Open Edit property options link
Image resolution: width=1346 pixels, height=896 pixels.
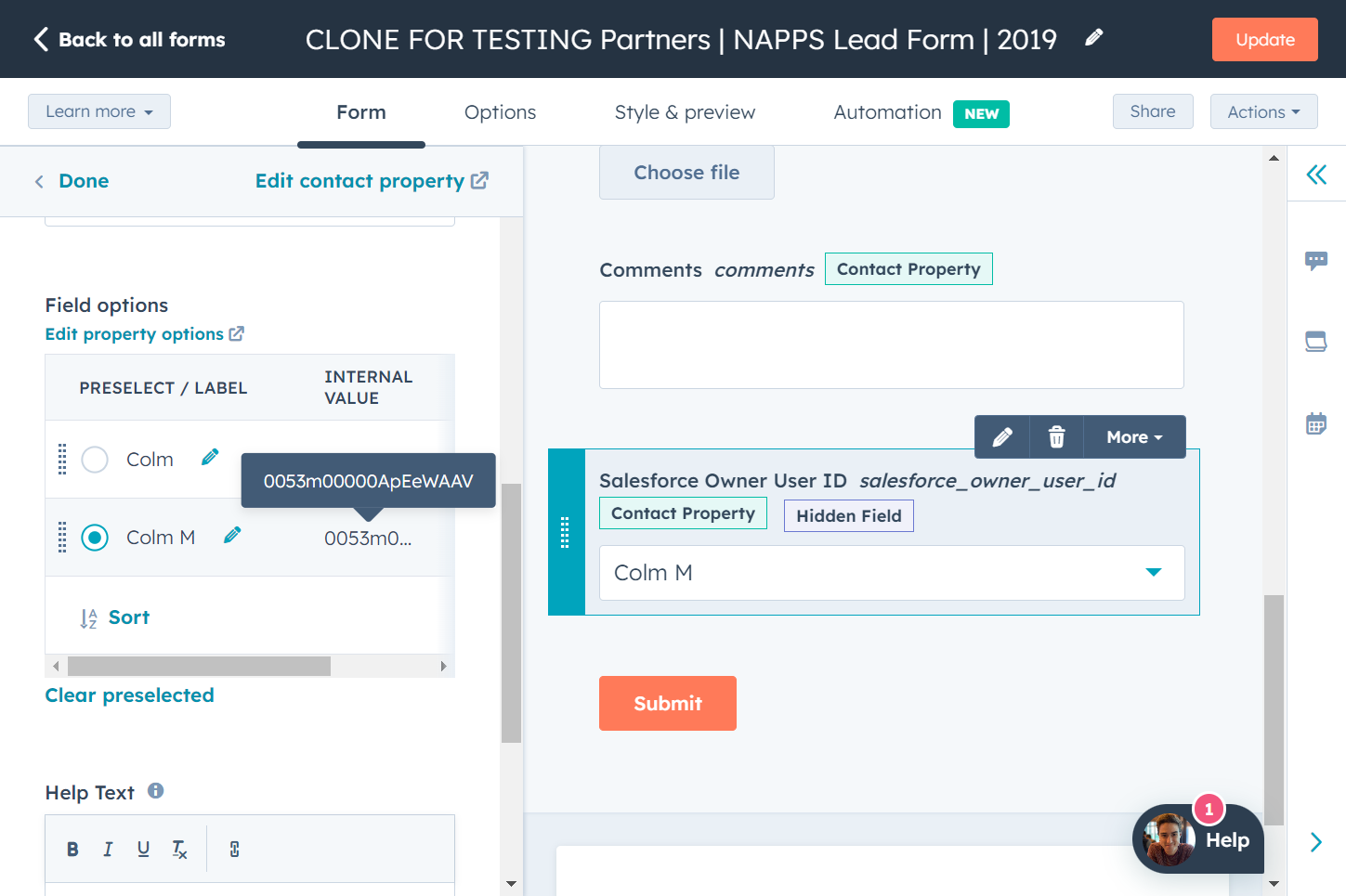tap(145, 334)
